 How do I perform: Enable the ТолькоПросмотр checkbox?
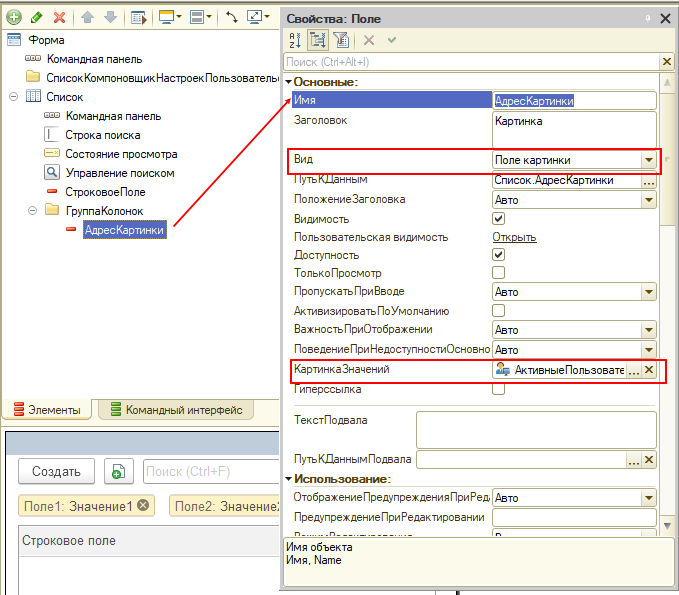click(498, 273)
